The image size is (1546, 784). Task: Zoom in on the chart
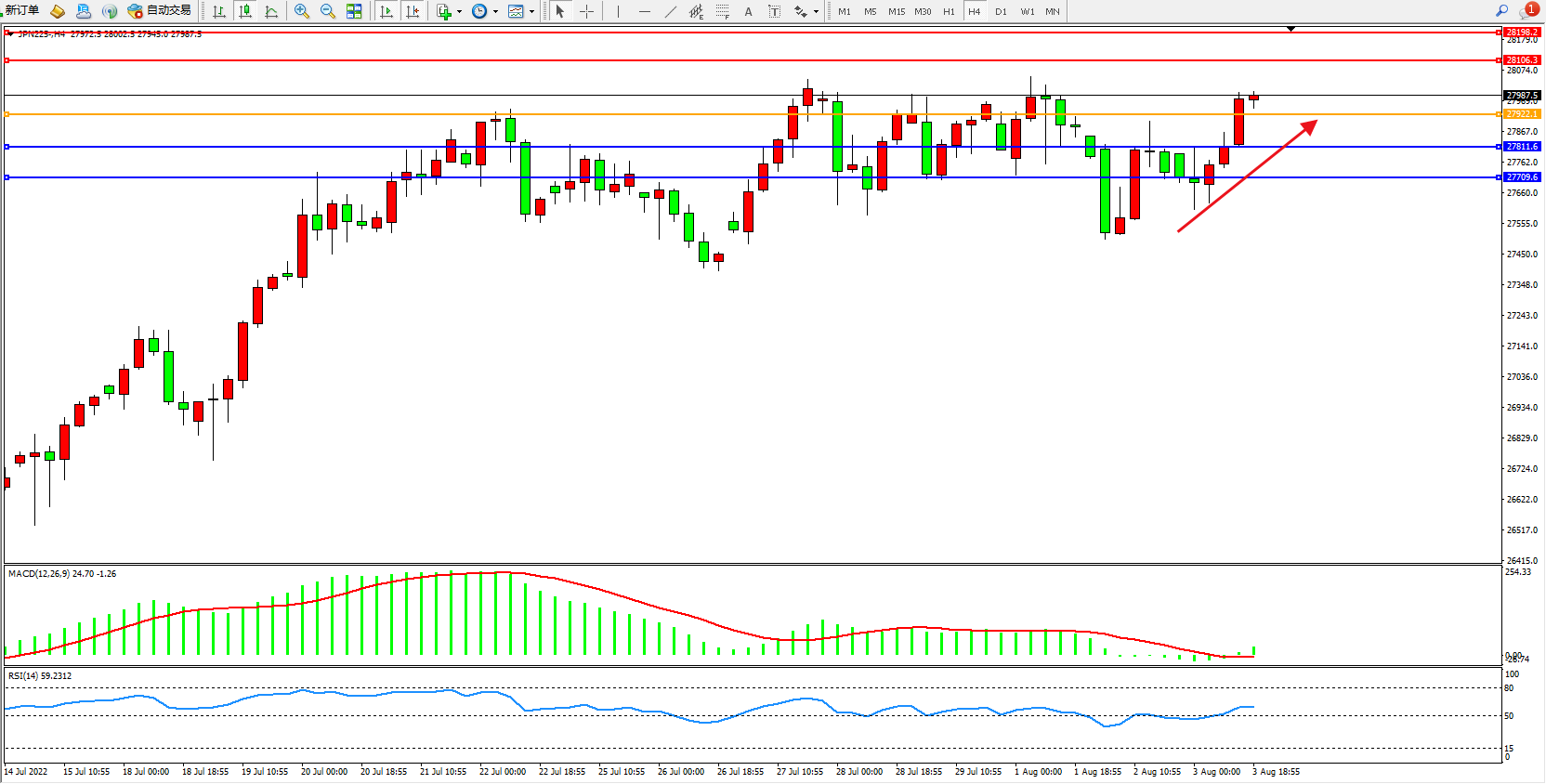coord(302,11)
